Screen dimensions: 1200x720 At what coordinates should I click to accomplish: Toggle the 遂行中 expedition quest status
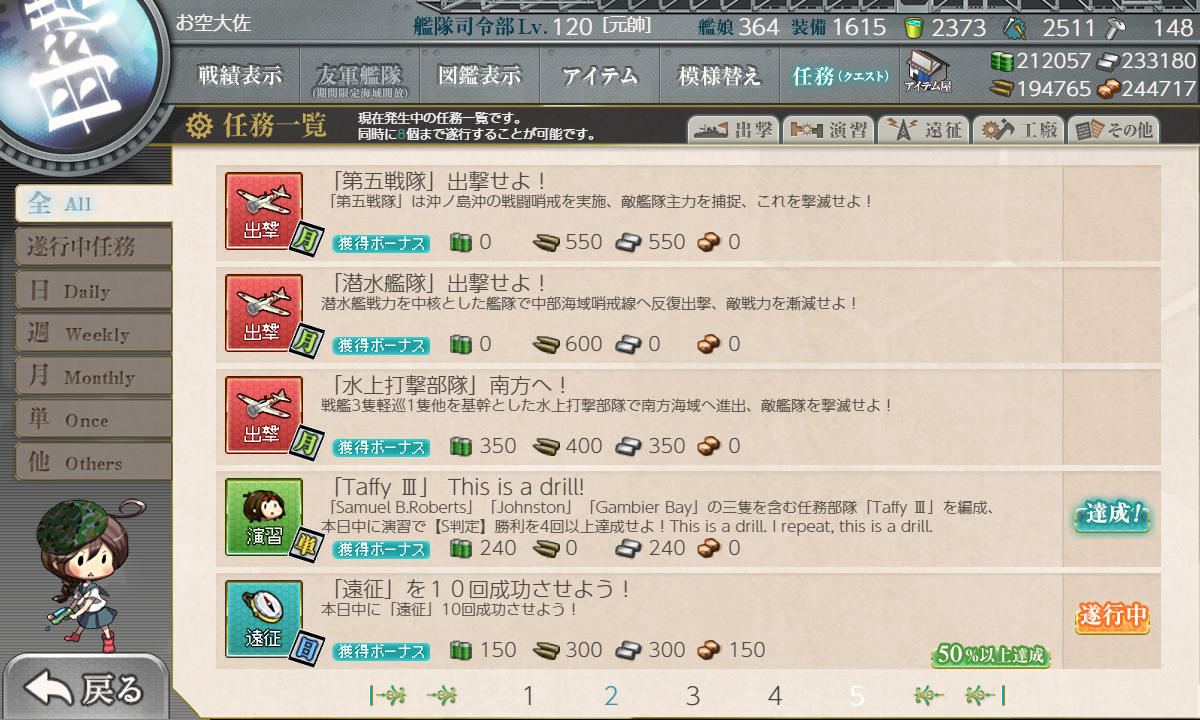(x=1111, y=617)
